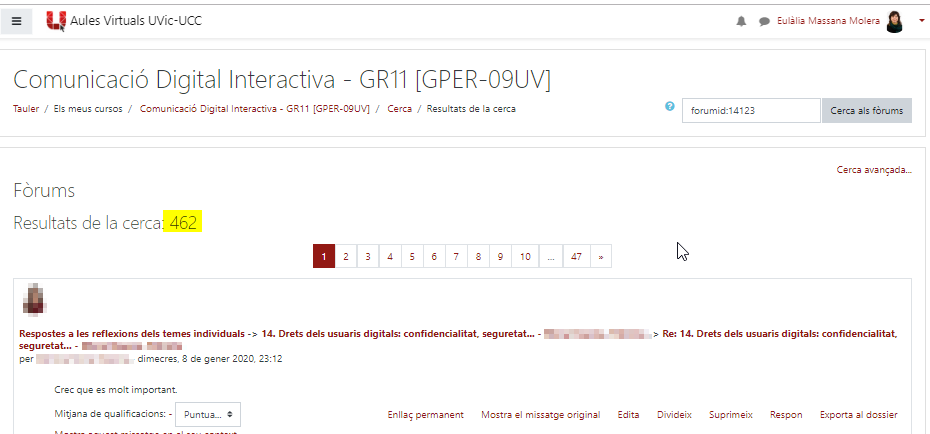The height and width of the screenshot is (434, 930).
Task: Click the search help question icon
Action: coord(670,106)
